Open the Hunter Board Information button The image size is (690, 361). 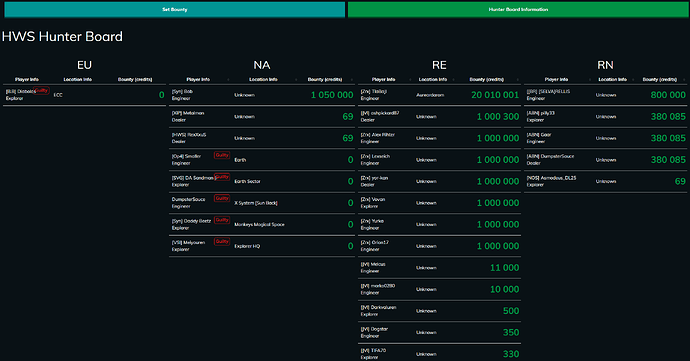coord(518,9)
